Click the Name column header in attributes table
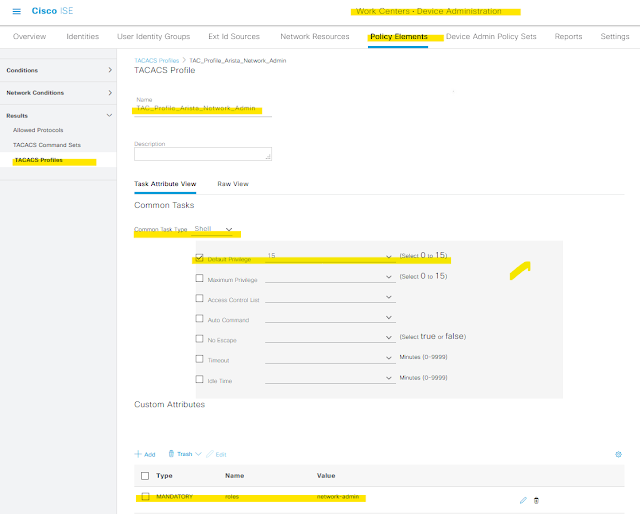The height and width of the screenshot is (514, 640). point(235,476)
